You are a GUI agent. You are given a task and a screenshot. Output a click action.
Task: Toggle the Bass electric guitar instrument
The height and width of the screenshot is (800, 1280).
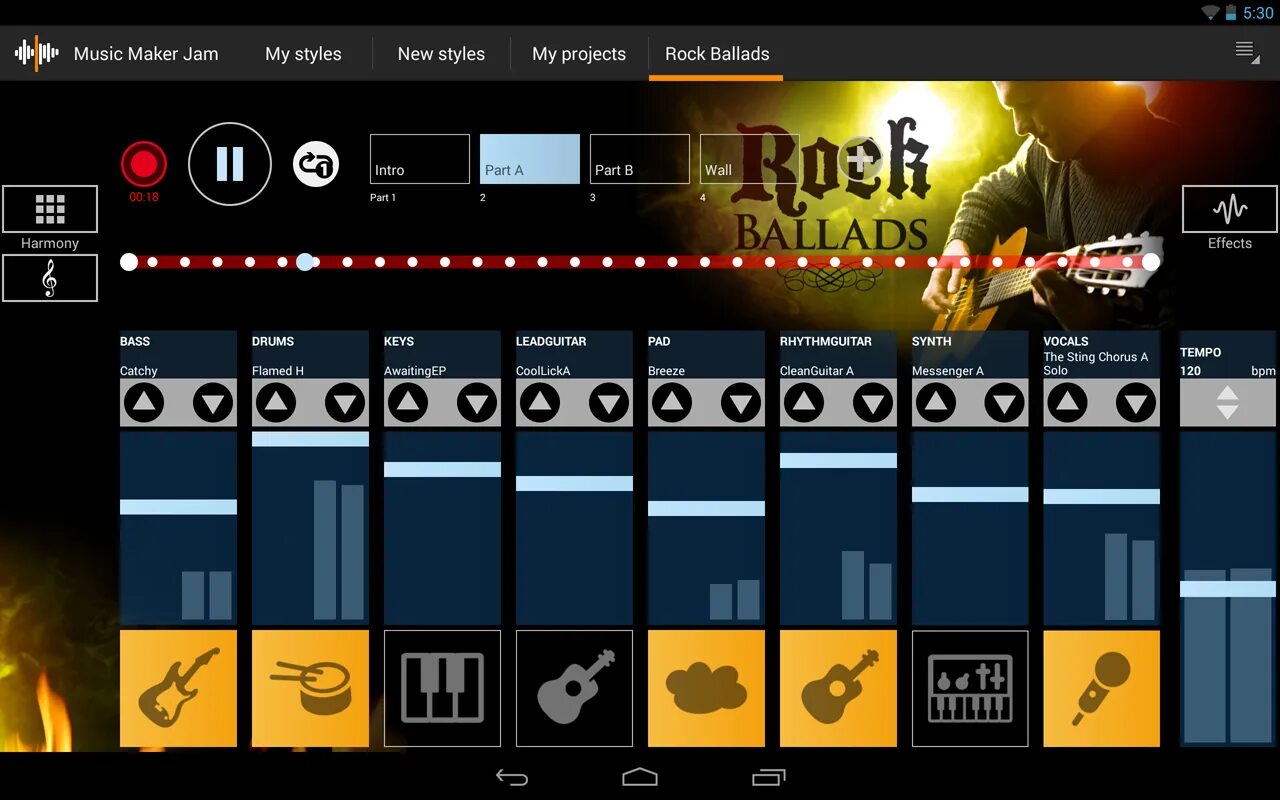178,688
